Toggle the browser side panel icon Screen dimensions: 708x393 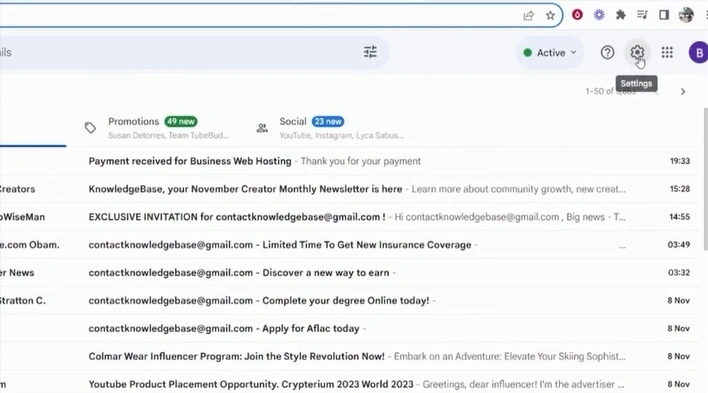pyautogui.click(x=664, y=15)
